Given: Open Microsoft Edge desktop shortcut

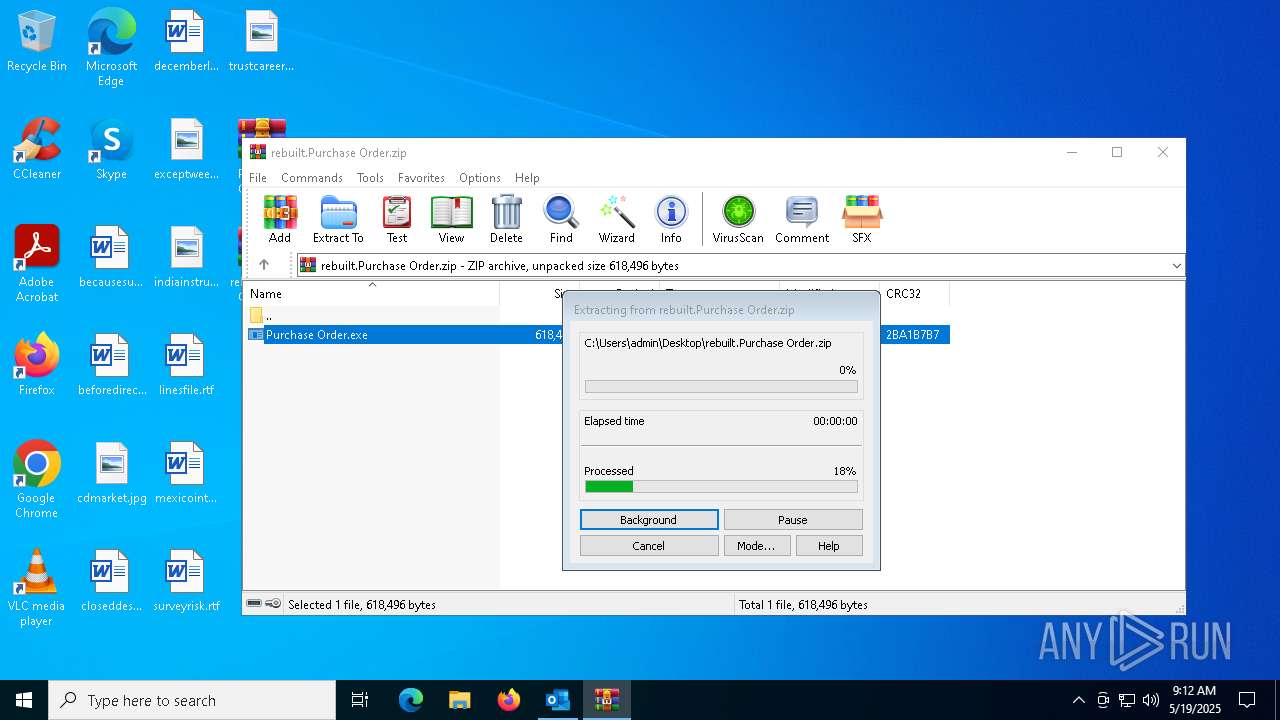Looking at the screenshot, I should tap(111, 47).
